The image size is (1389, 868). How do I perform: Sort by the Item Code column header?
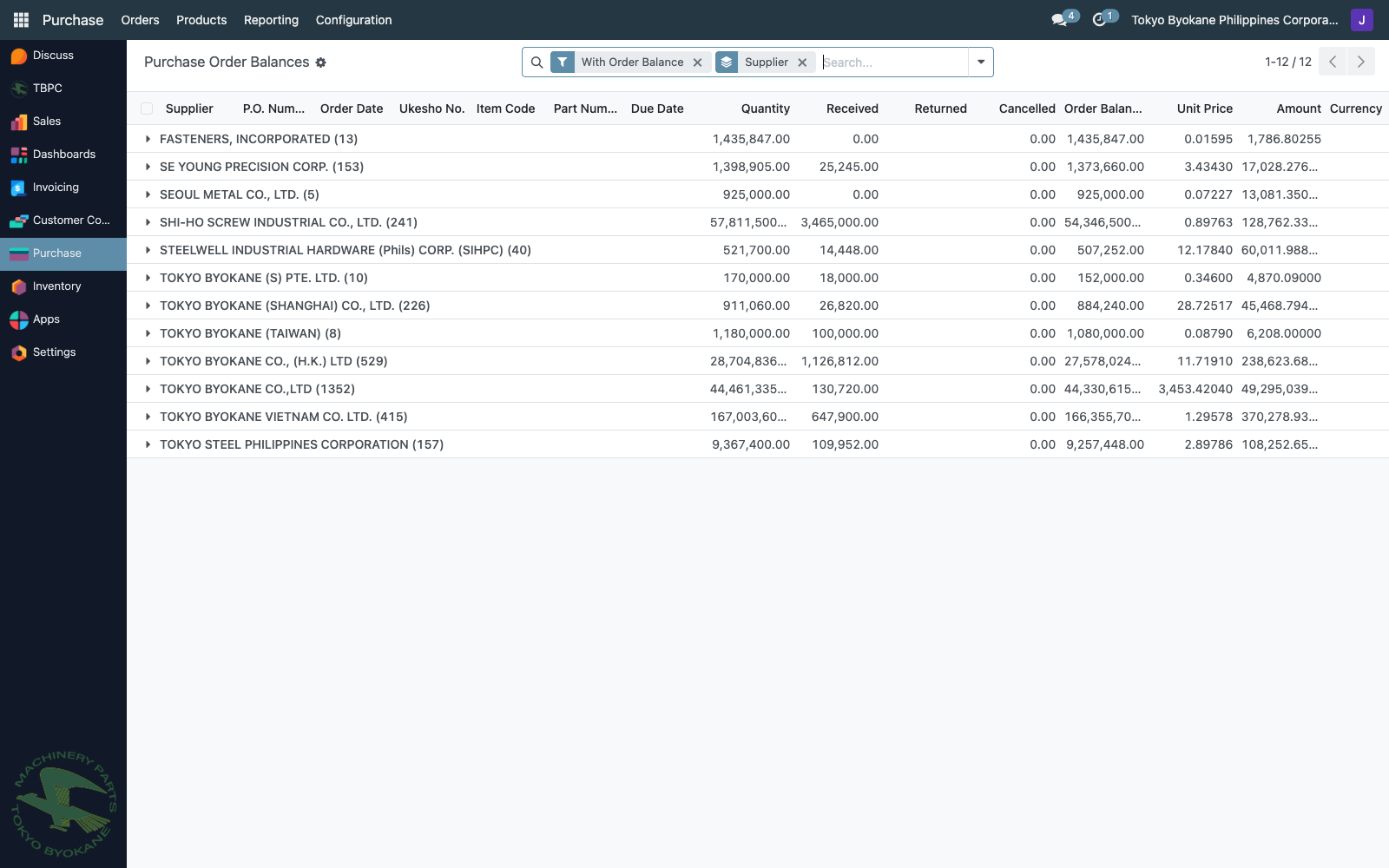505,108
